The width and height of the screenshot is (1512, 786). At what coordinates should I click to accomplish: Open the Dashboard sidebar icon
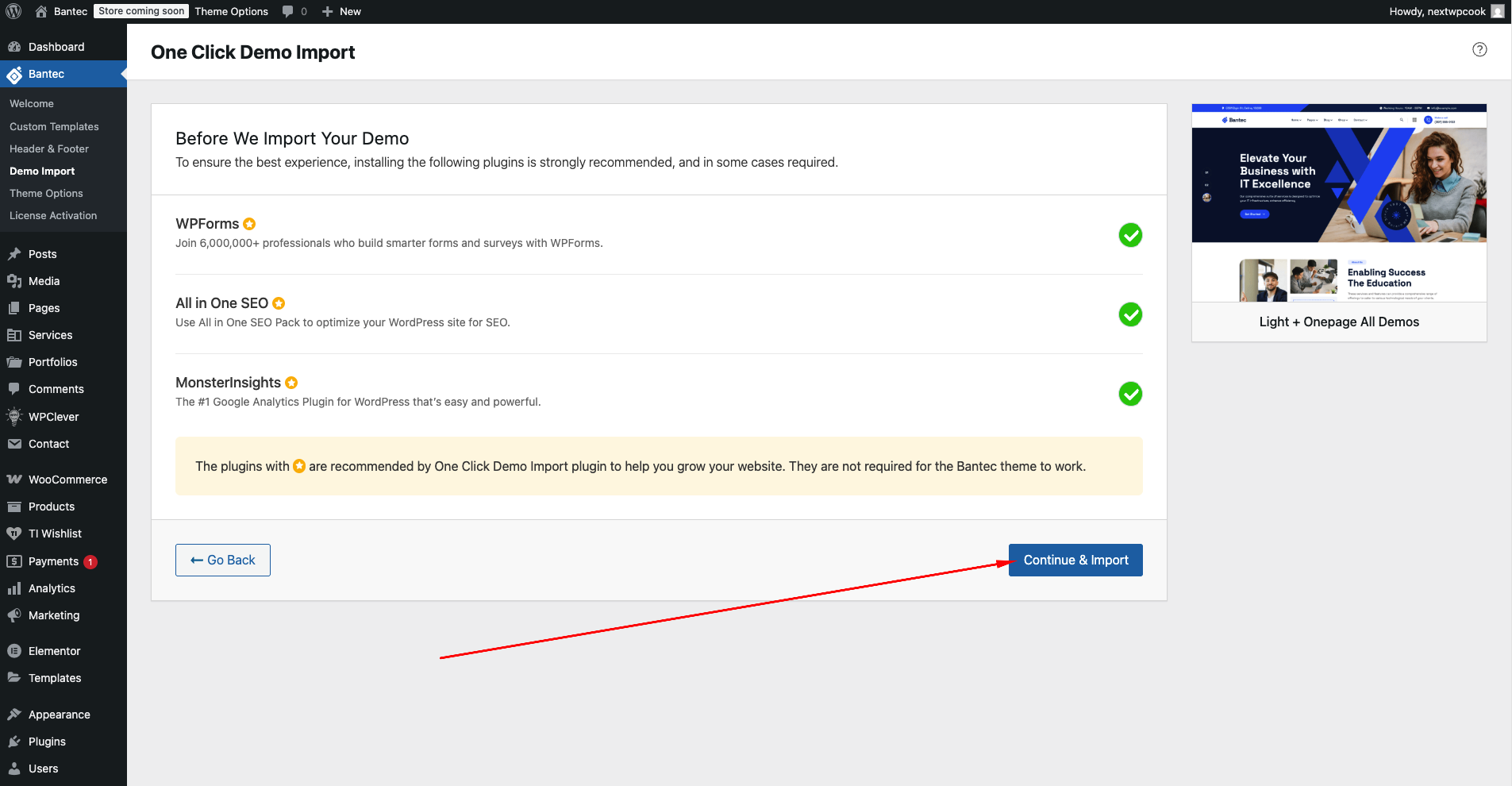pos(14,47)
